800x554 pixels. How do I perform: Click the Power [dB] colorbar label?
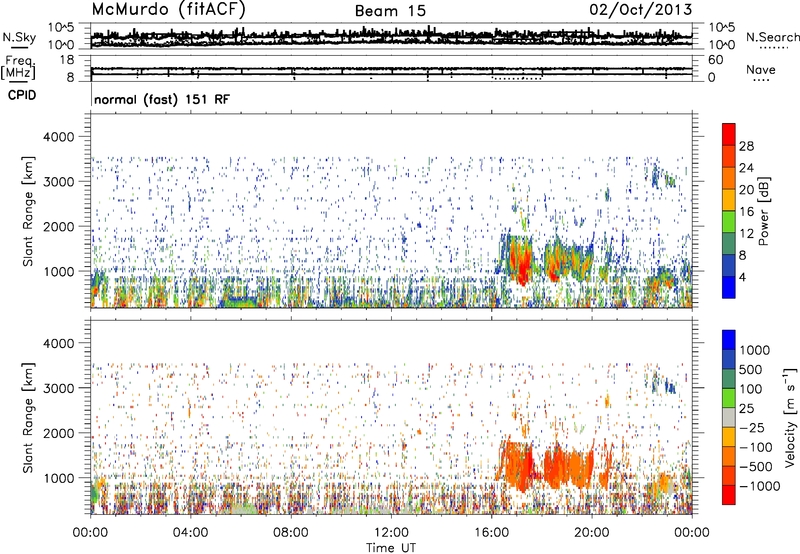tap(763, 211)
